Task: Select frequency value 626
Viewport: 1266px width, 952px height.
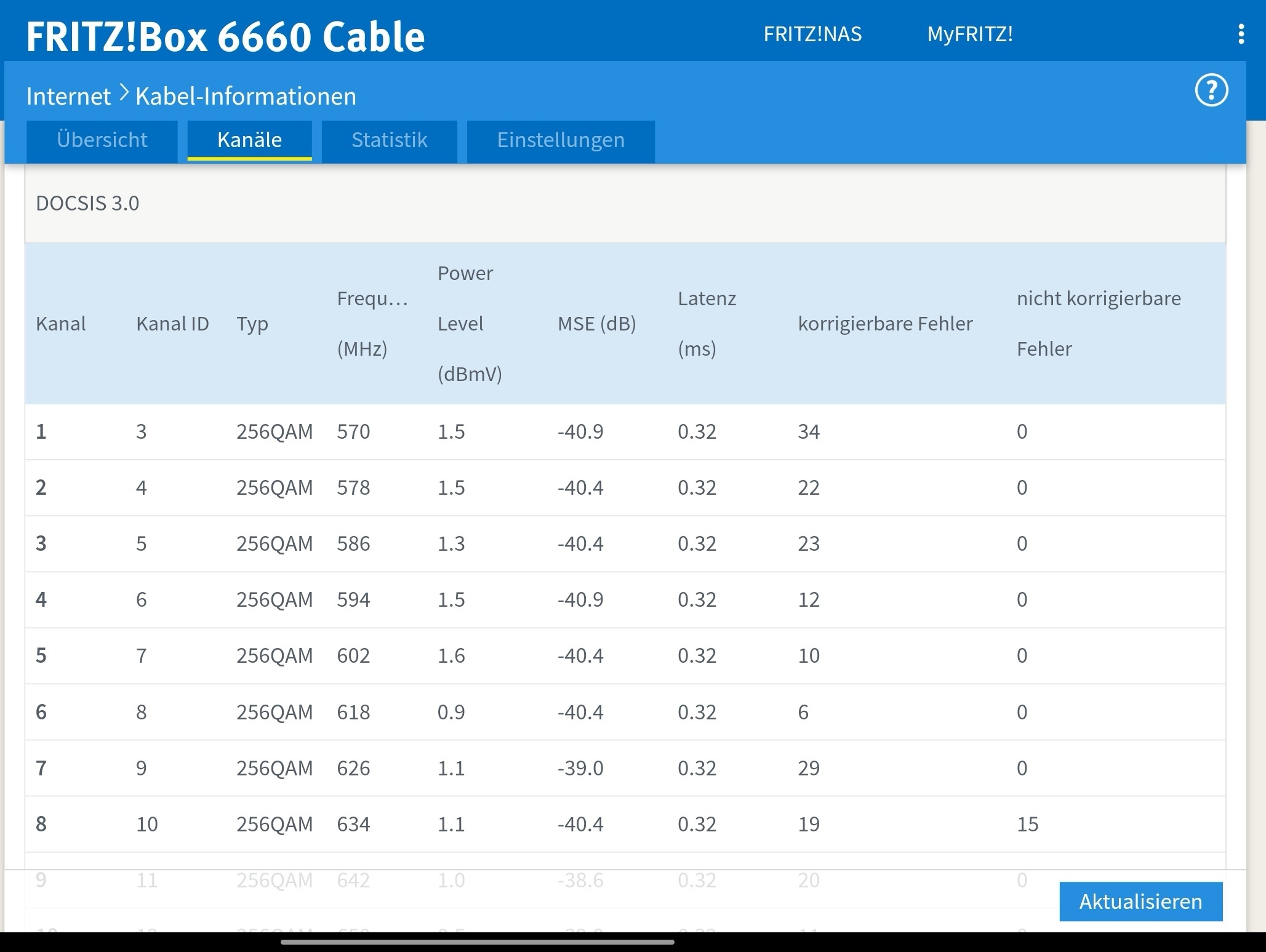Action: click(353, 769)
